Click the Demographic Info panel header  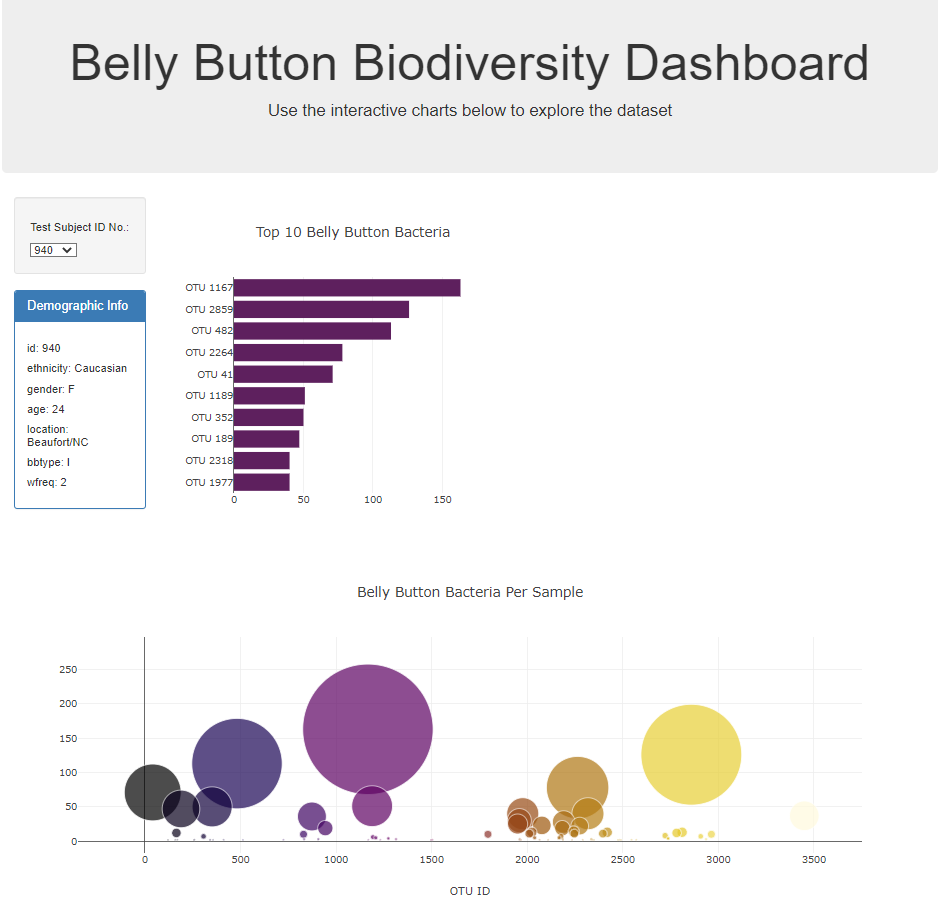(79, 306)
